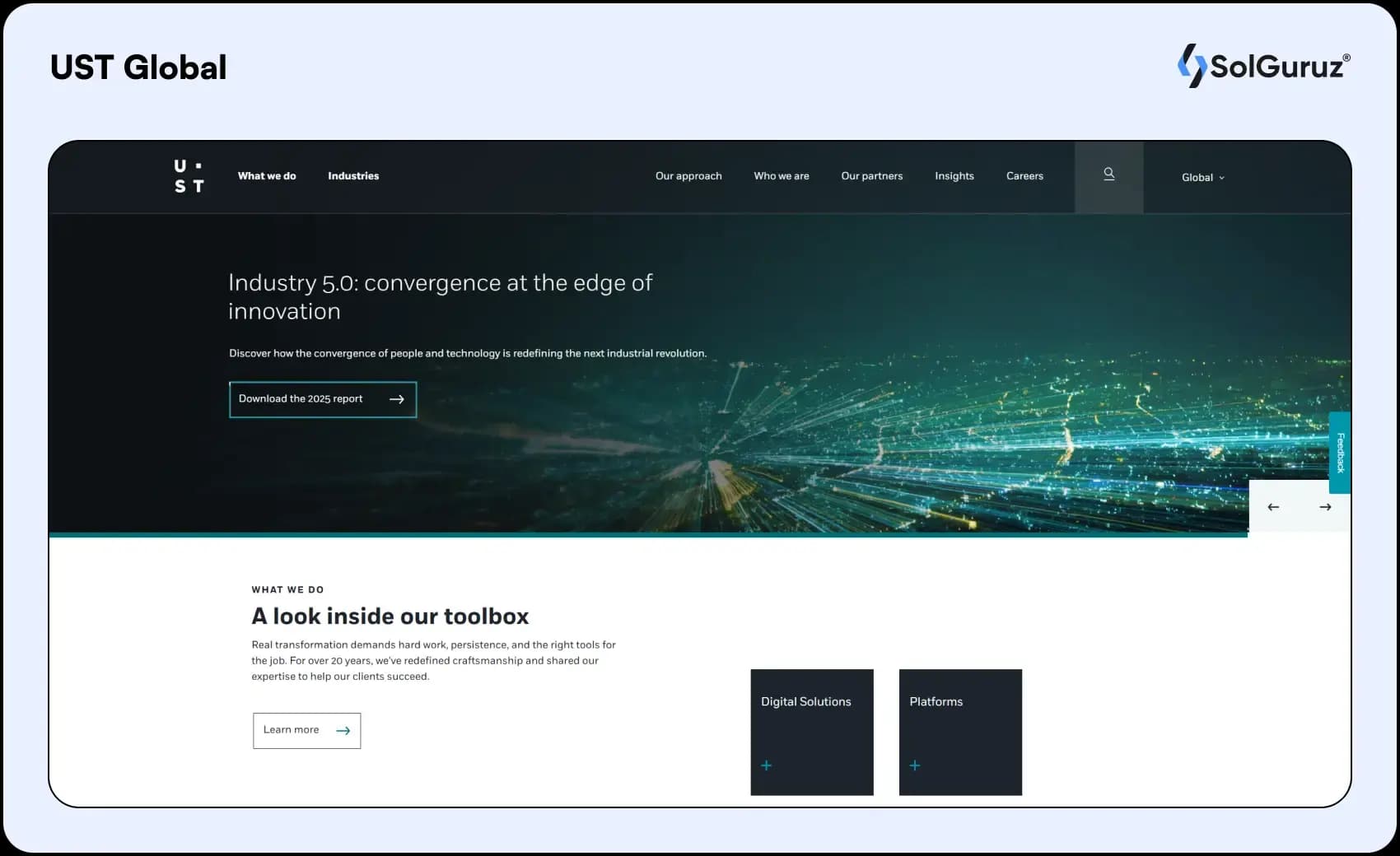Click the SolGuruz logo at top right
This screenshot has width=1400, height=856.
1263,66
